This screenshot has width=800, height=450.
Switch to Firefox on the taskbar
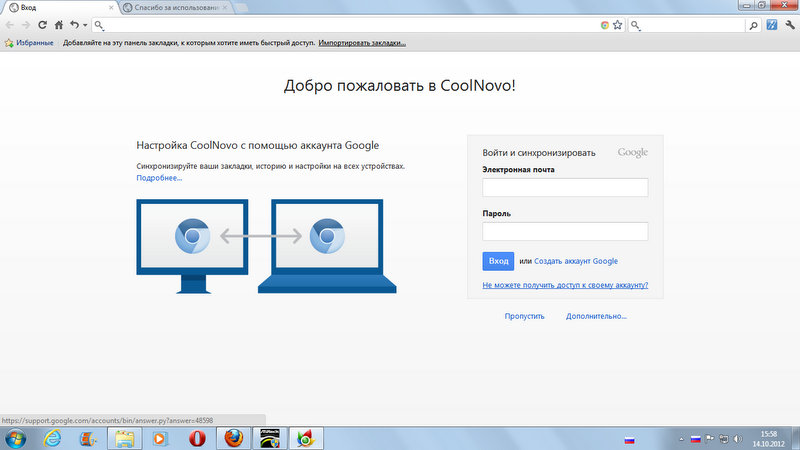point(234,438)
